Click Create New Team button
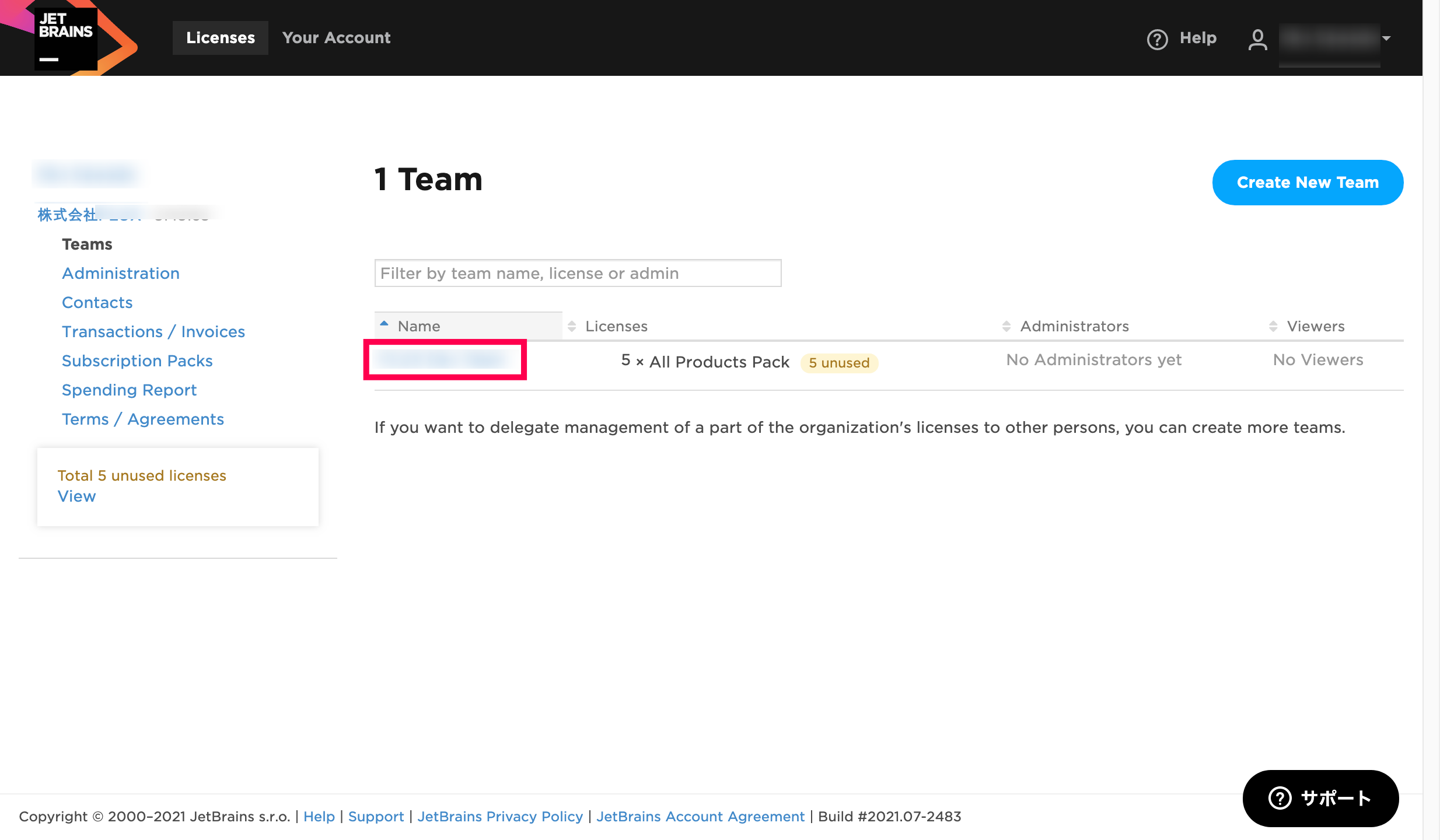This screenshot has width=1440, height=840. click(x=1308, y=183)
